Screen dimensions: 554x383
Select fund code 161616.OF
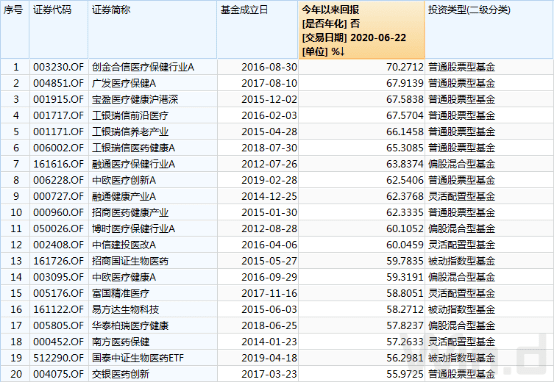coord(59,164)
